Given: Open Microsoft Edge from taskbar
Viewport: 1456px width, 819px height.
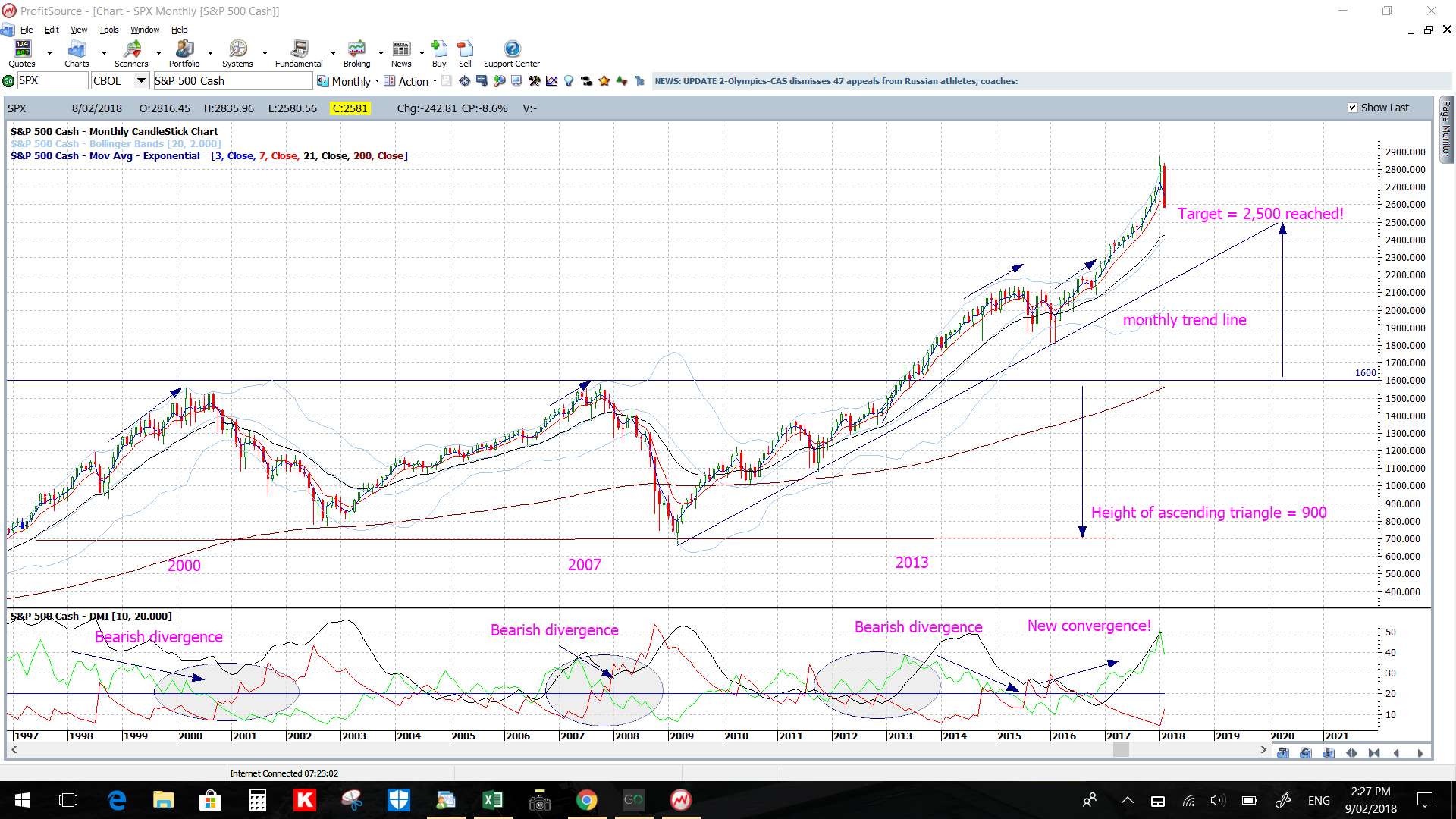Looking at the screenshot, I should [x=117, y=800].
